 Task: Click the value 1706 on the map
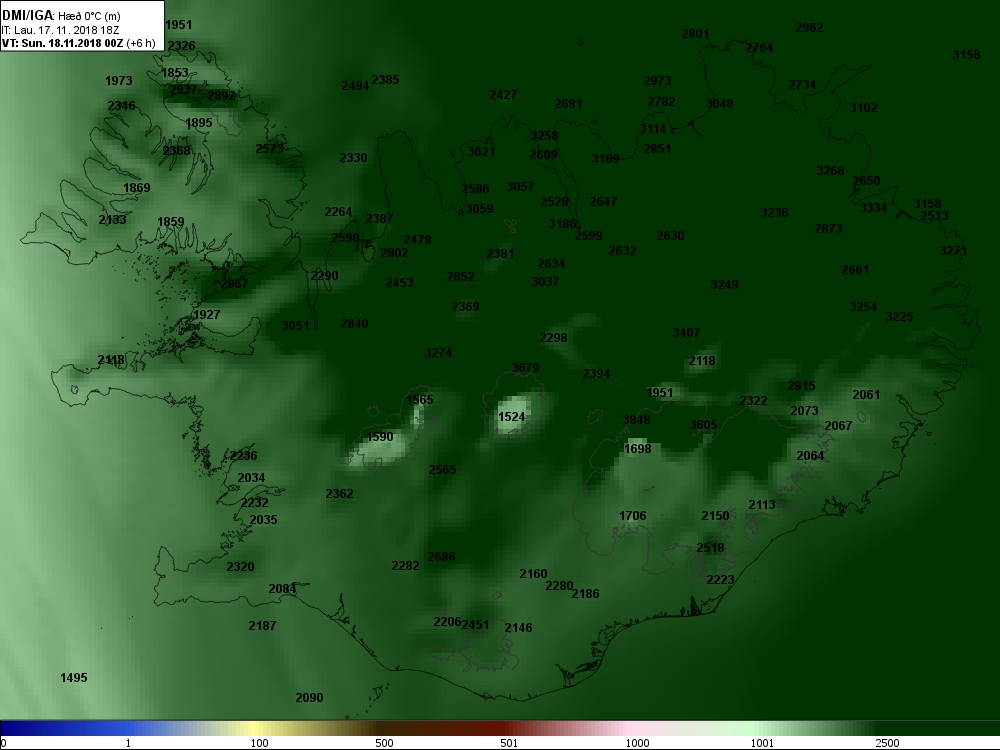pos(633,516)
